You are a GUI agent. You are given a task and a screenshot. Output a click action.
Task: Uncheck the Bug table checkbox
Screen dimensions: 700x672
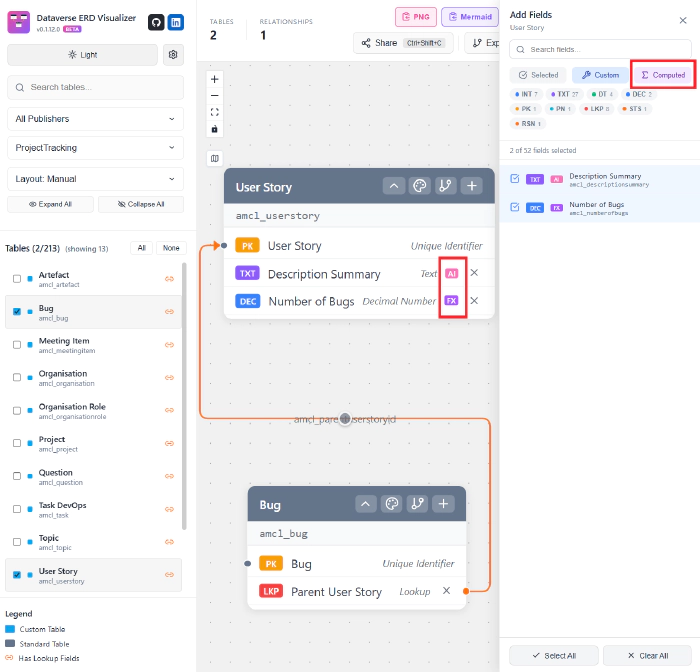pos(16,312)
